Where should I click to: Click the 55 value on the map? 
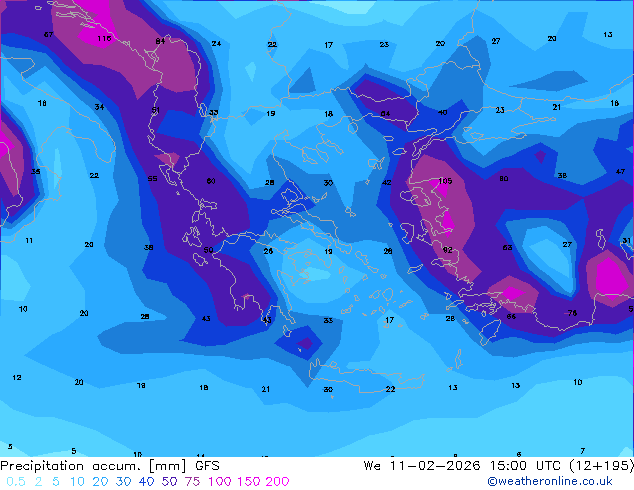[x=152, y=178]
